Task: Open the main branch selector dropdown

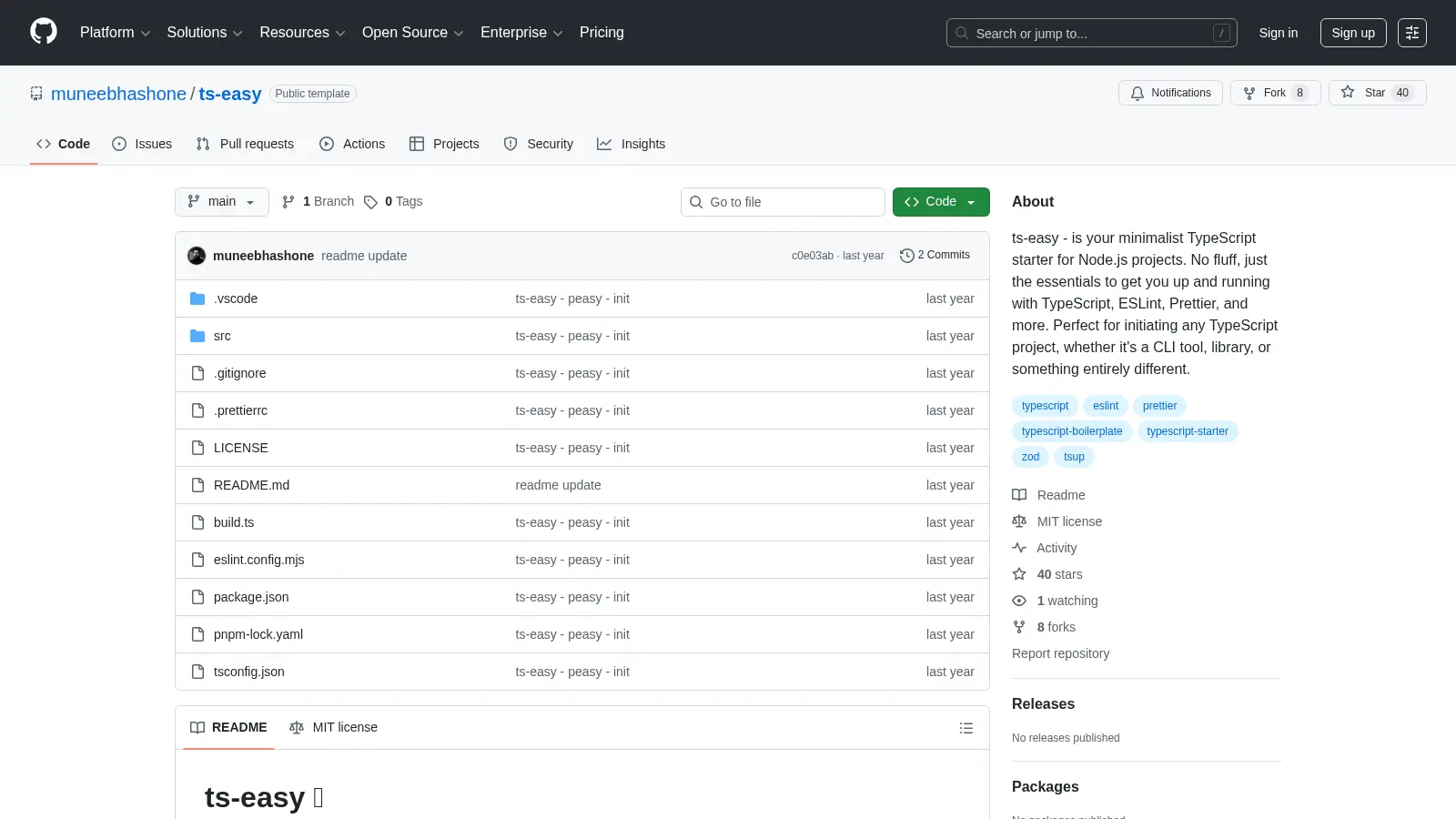Action: click(222, 202)
